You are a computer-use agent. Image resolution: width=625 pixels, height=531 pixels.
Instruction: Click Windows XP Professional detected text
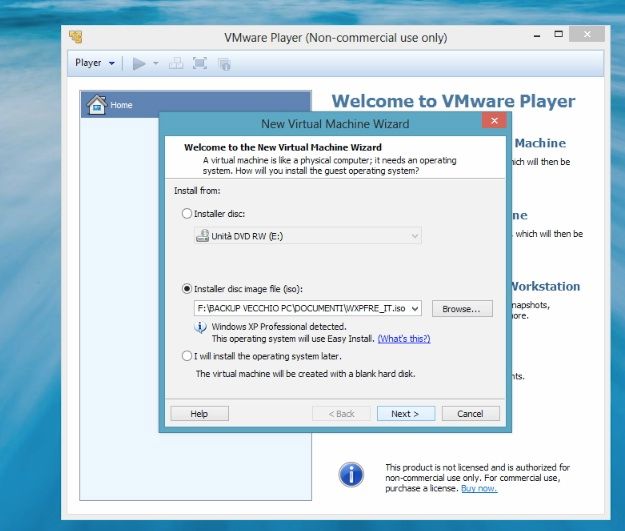click(x=279, y=326)
